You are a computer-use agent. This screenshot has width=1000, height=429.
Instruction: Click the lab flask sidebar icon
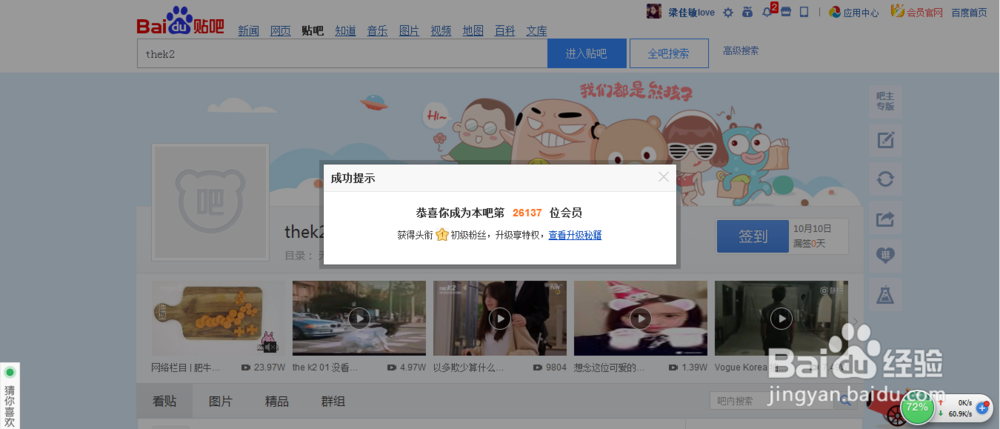885,294
